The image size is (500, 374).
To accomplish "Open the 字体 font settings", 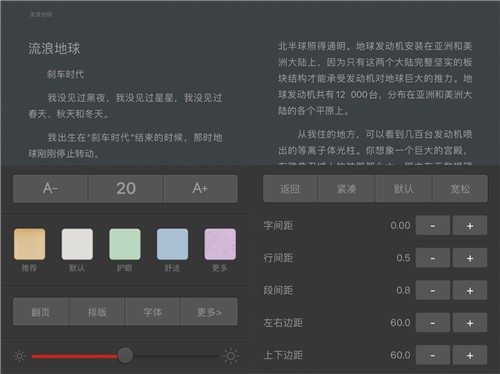I will [x=153, y=312].
